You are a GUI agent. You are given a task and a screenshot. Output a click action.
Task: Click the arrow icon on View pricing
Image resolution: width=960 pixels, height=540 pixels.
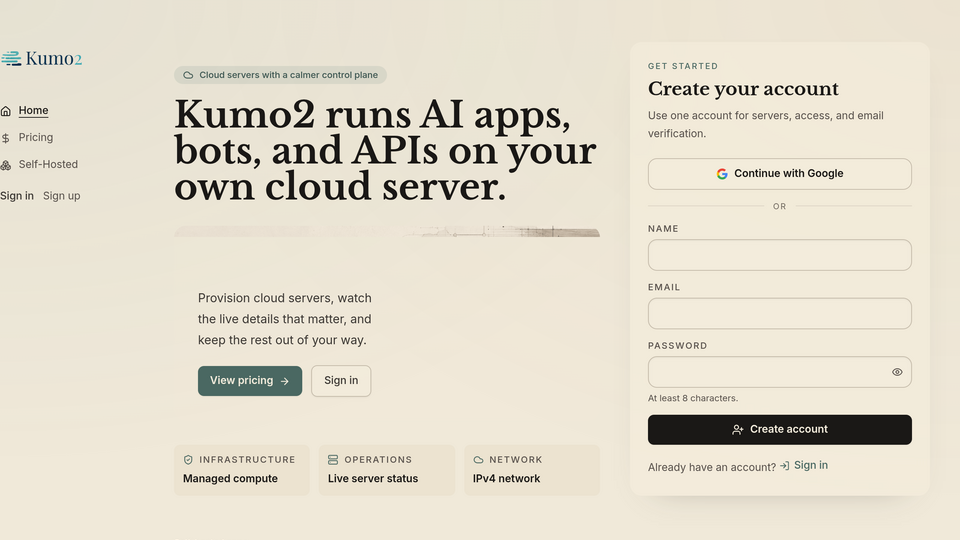(285, 381)
